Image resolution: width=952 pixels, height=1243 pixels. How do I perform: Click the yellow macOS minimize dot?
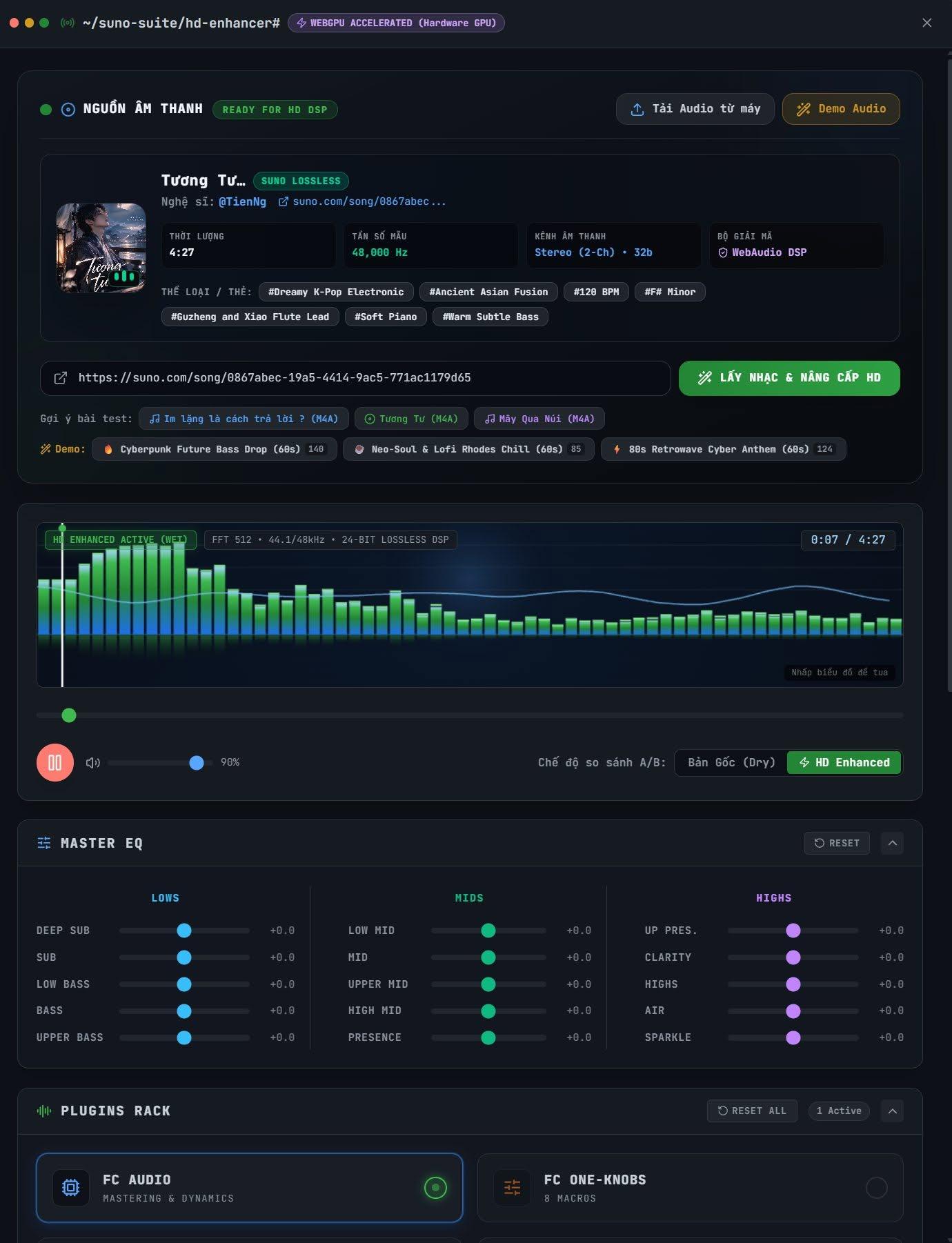click(x=29, y=23)
